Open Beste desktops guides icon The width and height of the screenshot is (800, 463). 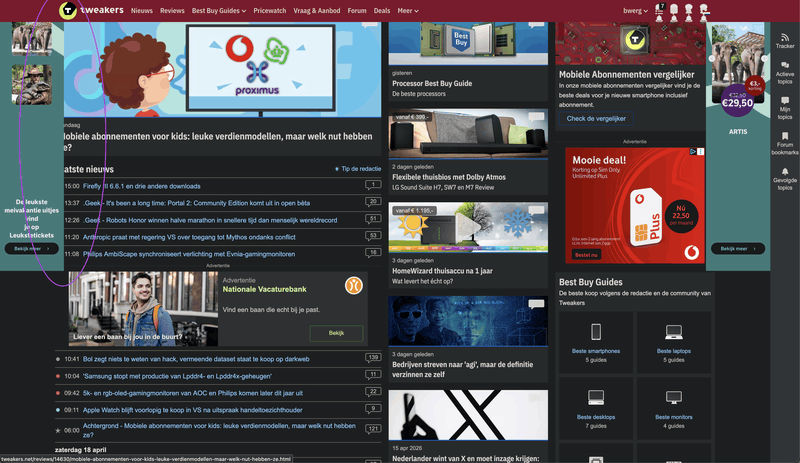coord(596,397)
